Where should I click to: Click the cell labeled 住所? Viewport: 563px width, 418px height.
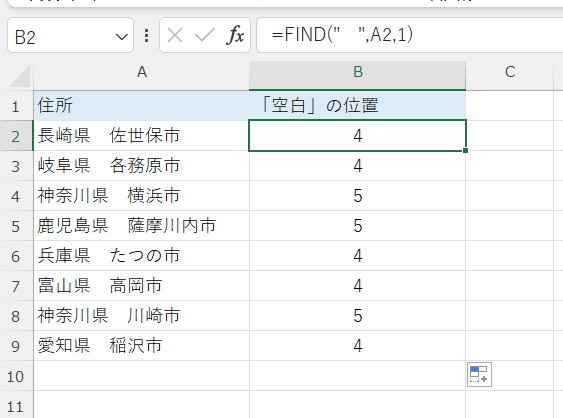pos(141,106)
